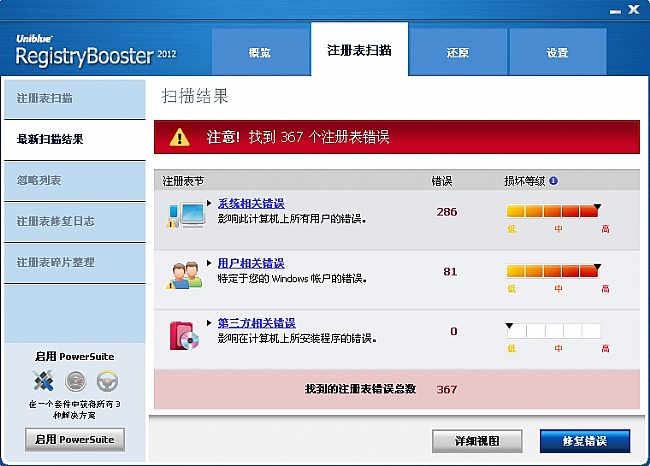Click the two-users icon for user errors
The height and width of the screenshot is (466, 650).
[185, 275]
